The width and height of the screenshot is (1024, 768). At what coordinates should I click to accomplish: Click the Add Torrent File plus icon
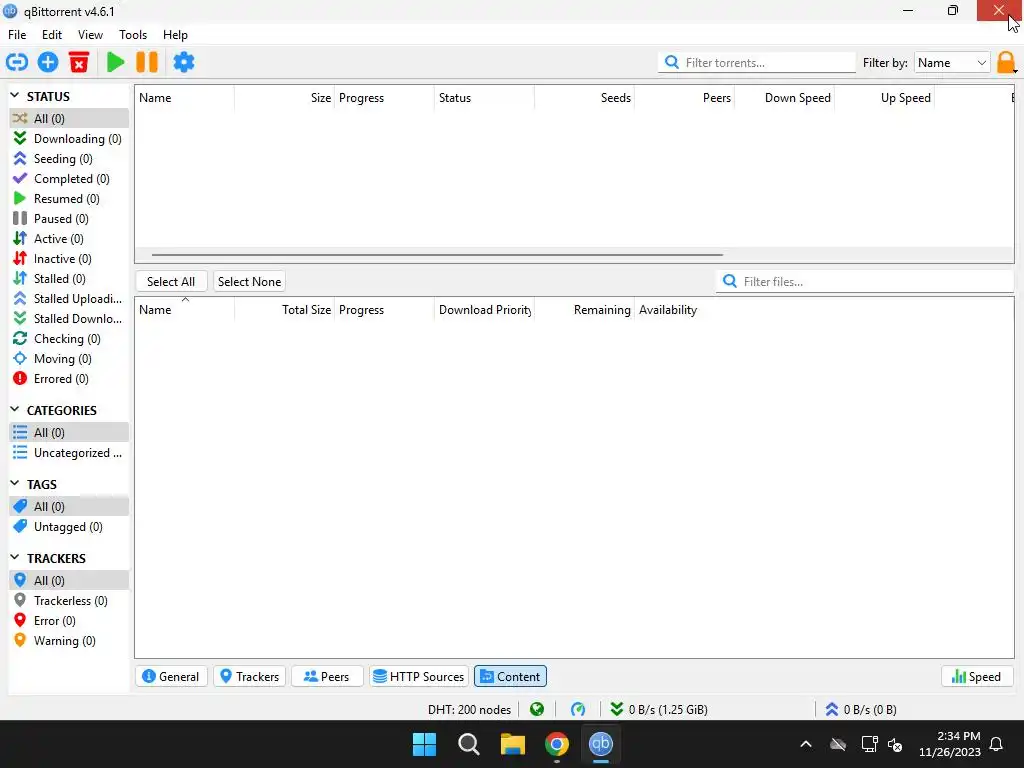(48, 62)
